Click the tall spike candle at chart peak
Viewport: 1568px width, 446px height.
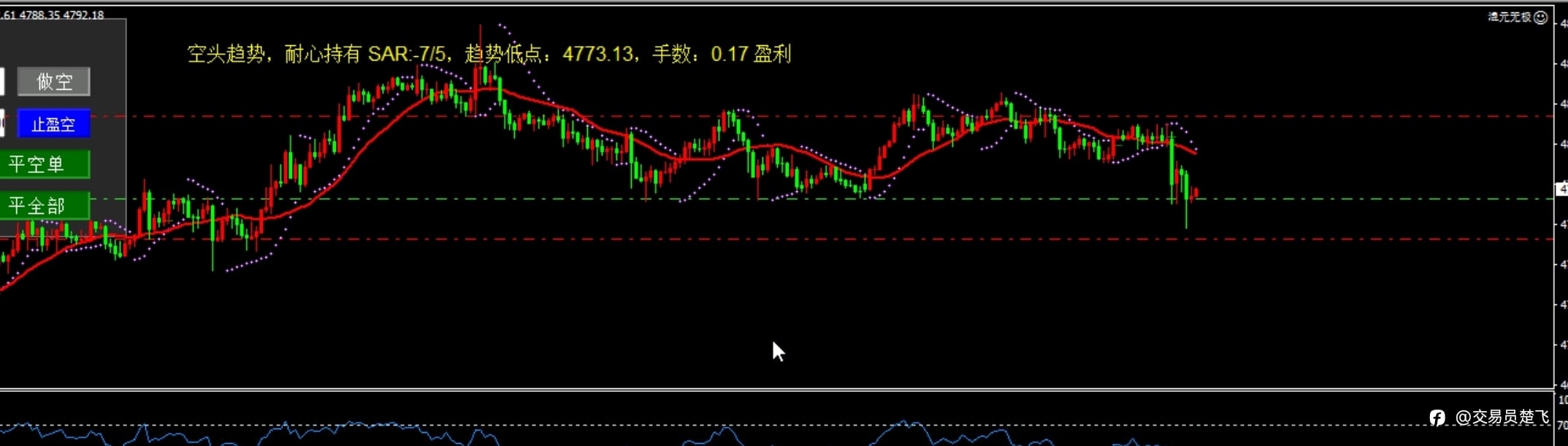pos(481,69)
